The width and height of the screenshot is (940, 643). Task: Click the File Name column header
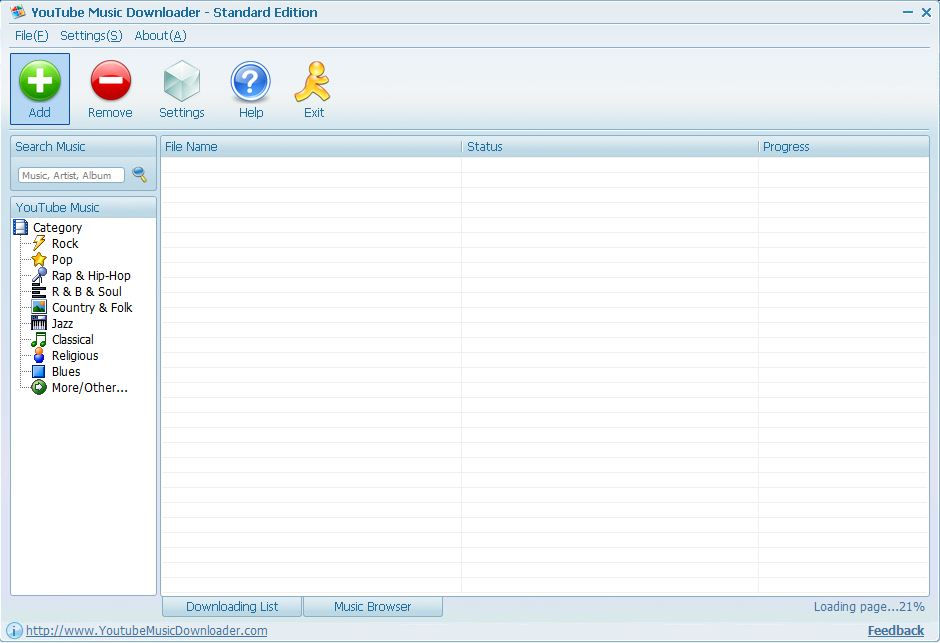[x=311, y=147]
